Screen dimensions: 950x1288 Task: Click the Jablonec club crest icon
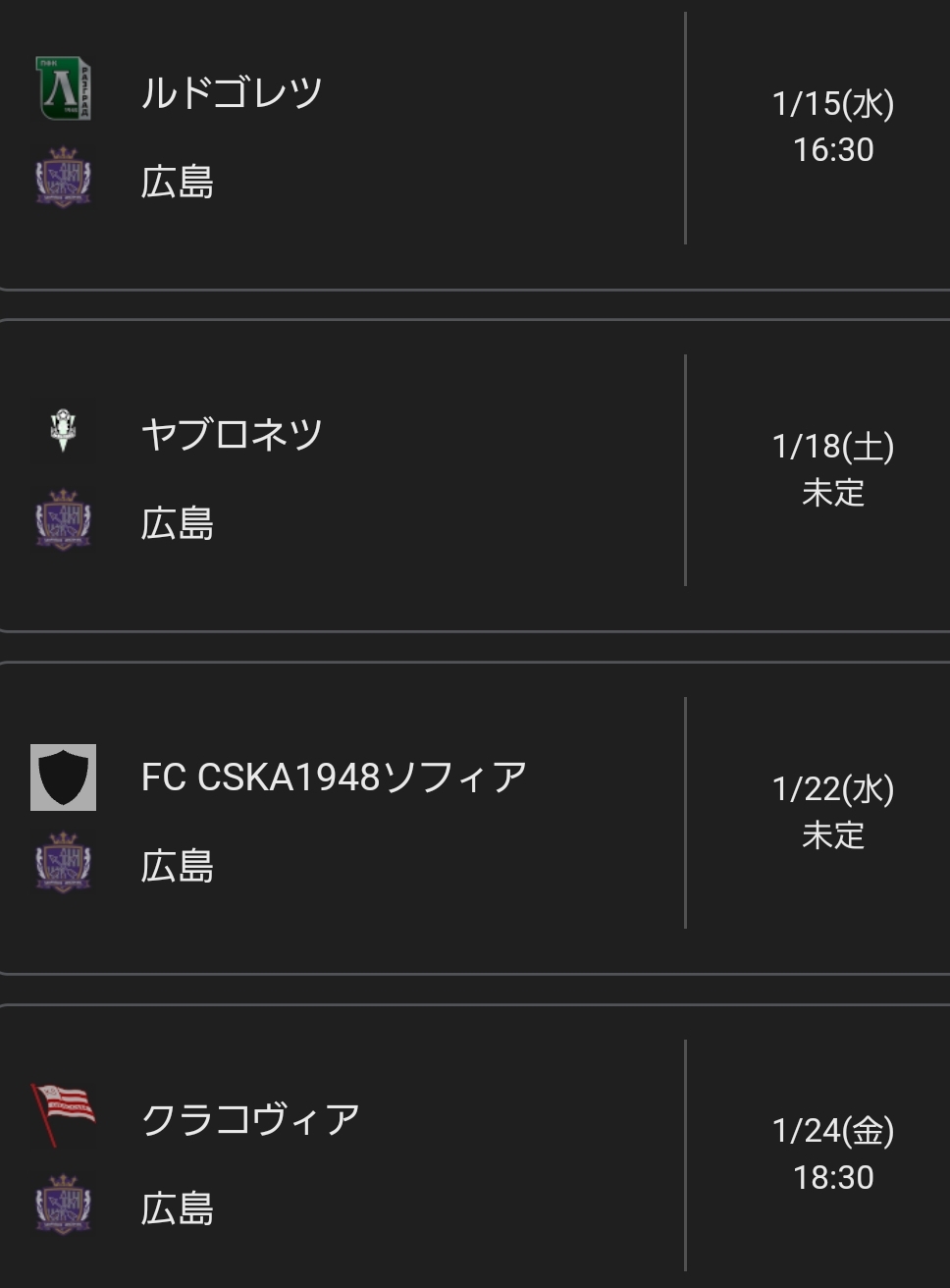(64, 432)
